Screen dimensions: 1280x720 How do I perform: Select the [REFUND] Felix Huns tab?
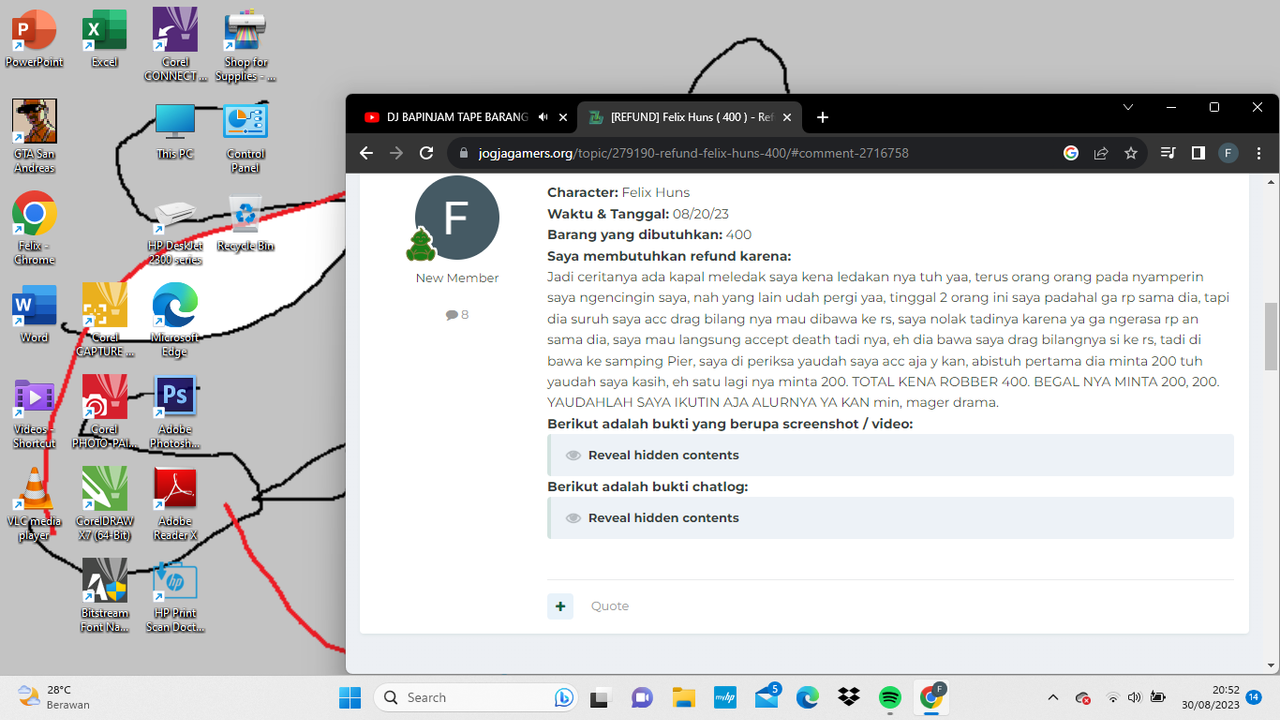pos(692,117)
